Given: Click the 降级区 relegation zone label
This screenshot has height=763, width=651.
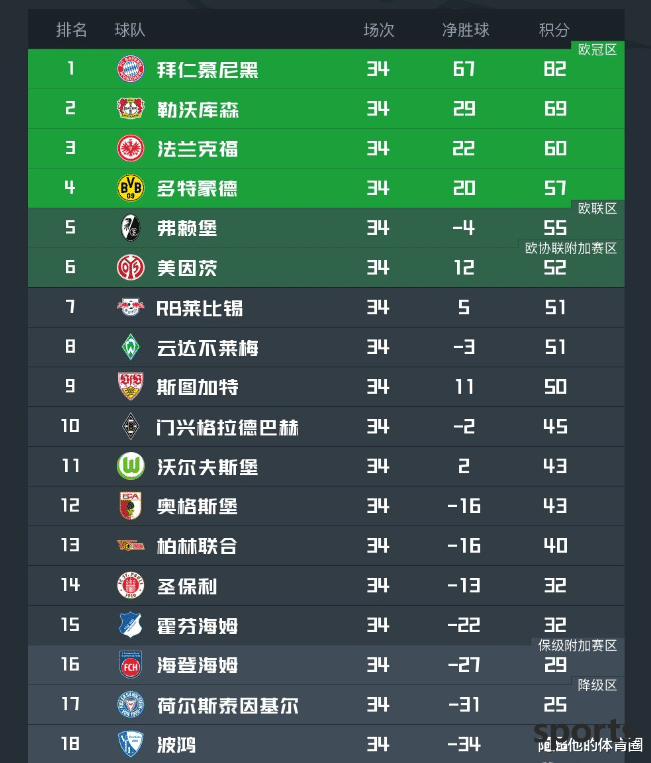Looking at the screenshot, I should point(597,685).
